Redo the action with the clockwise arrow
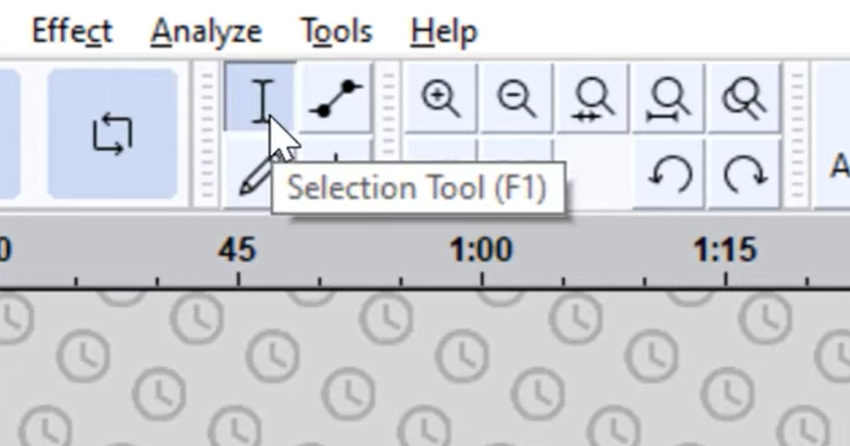 pos(744,174)
